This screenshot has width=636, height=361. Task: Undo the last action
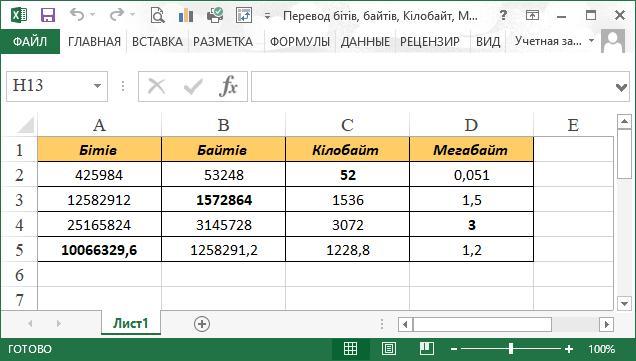(77, 15)
